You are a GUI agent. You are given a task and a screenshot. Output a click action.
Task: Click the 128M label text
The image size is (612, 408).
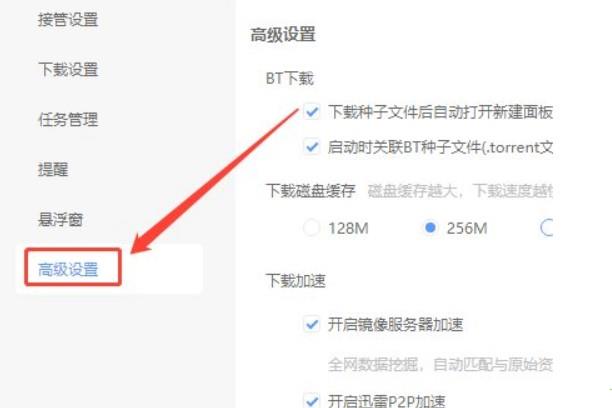tap(348, 228)
